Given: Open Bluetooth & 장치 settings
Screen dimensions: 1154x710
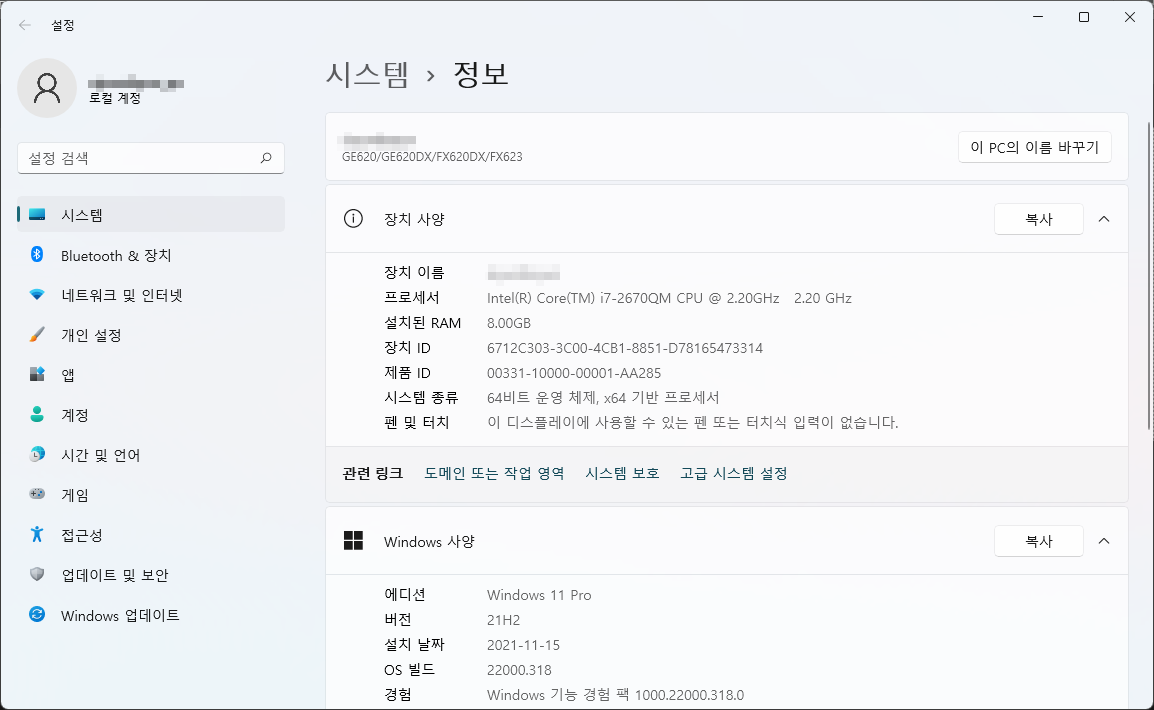Looking at the screenshot, I should [x=151, y=255].
